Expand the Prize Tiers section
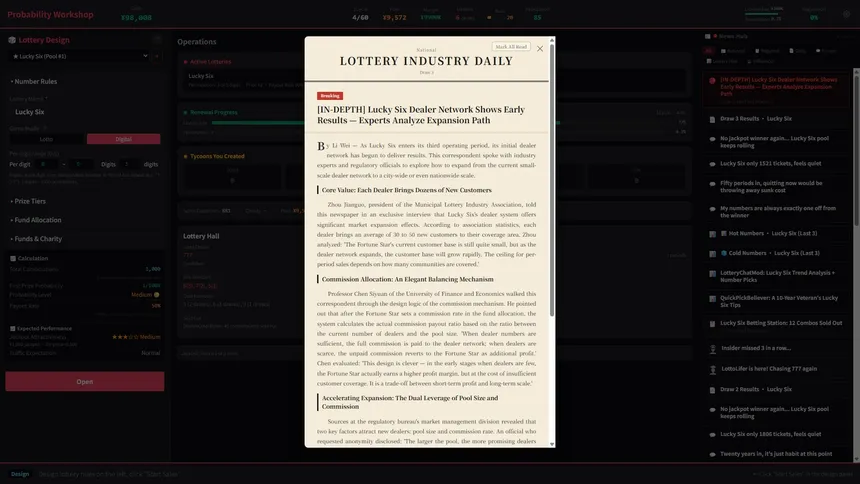This screenshot has width=860, height=484. (28, 201)
